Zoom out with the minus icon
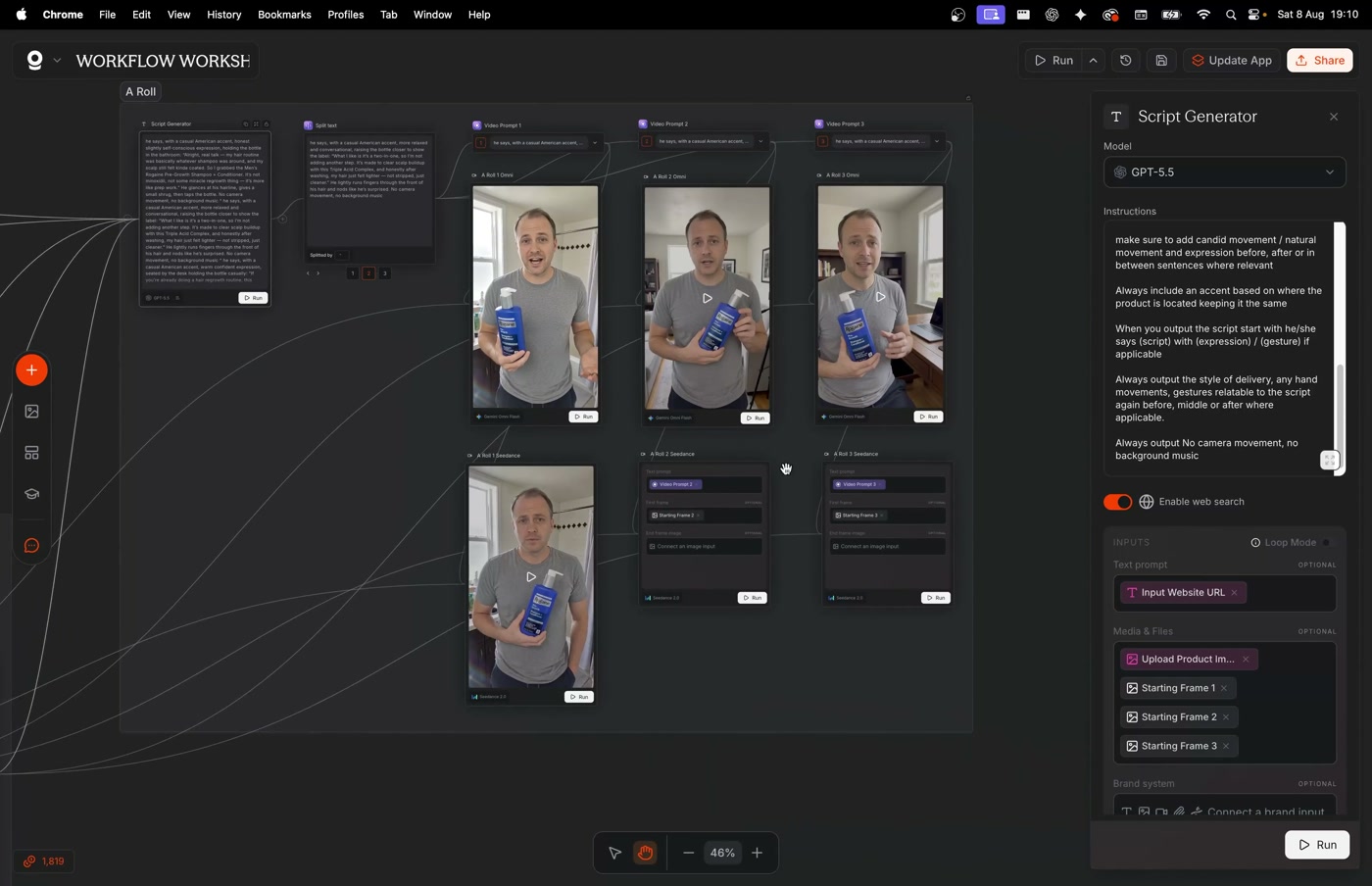 (x=688, y=853)
